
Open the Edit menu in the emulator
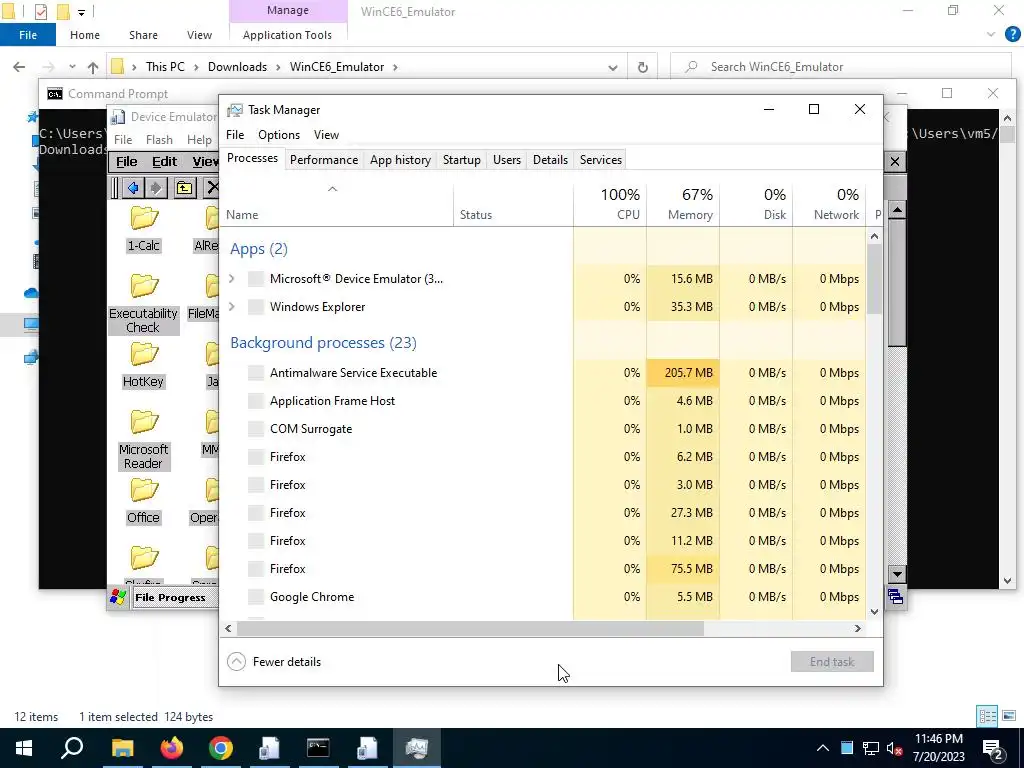tap(165, 161)
